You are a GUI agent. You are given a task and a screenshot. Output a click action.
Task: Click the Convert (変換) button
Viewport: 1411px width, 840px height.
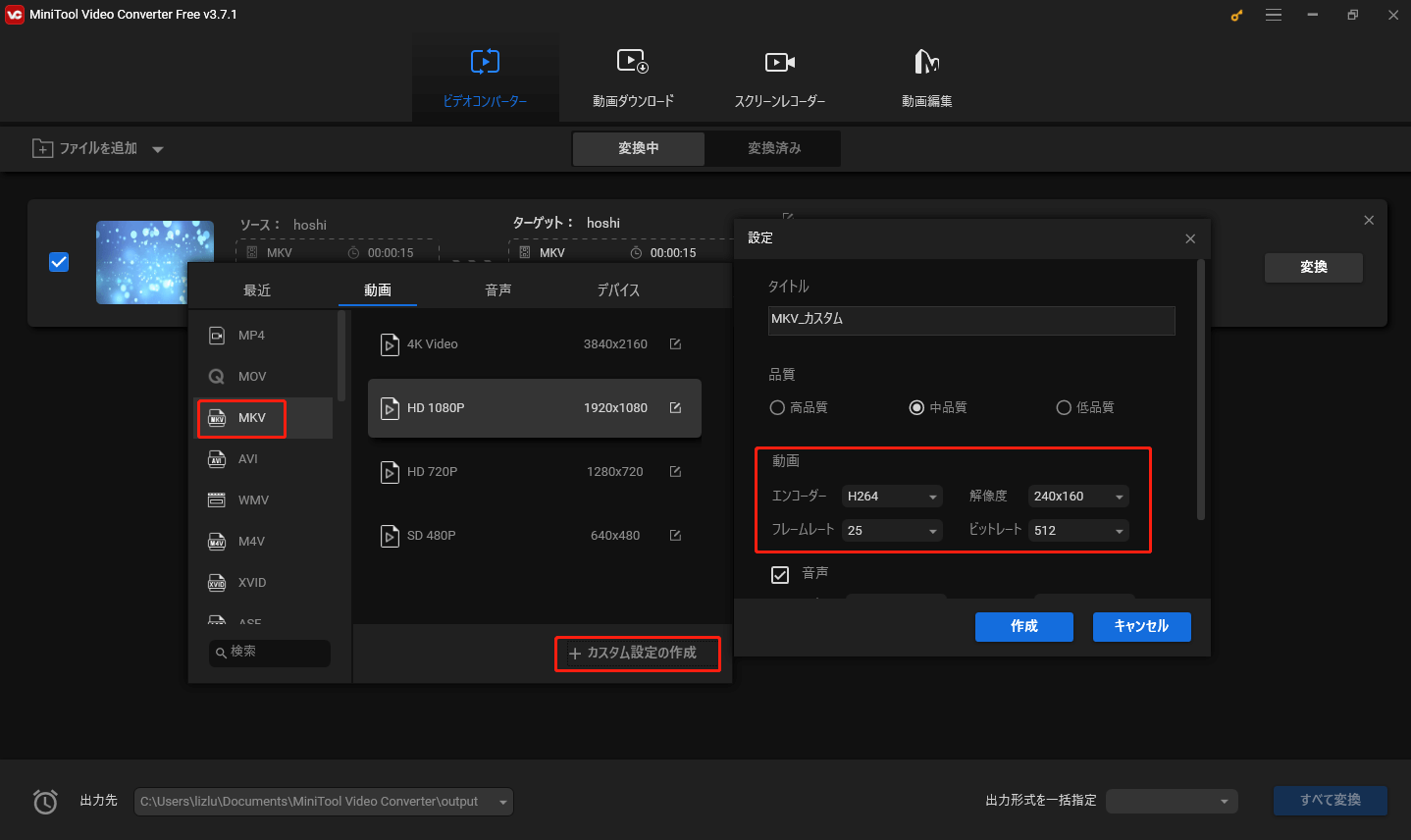(x=1314, y=267)
